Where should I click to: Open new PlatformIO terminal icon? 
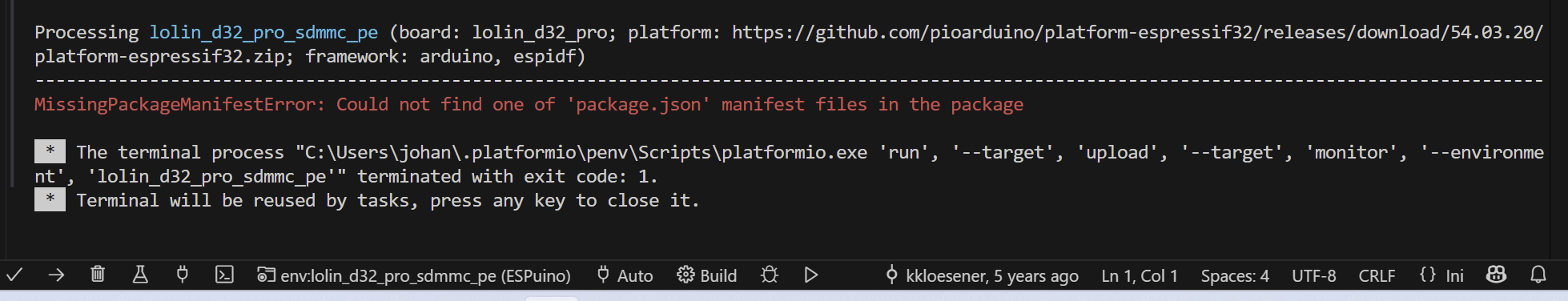[224, 275]
